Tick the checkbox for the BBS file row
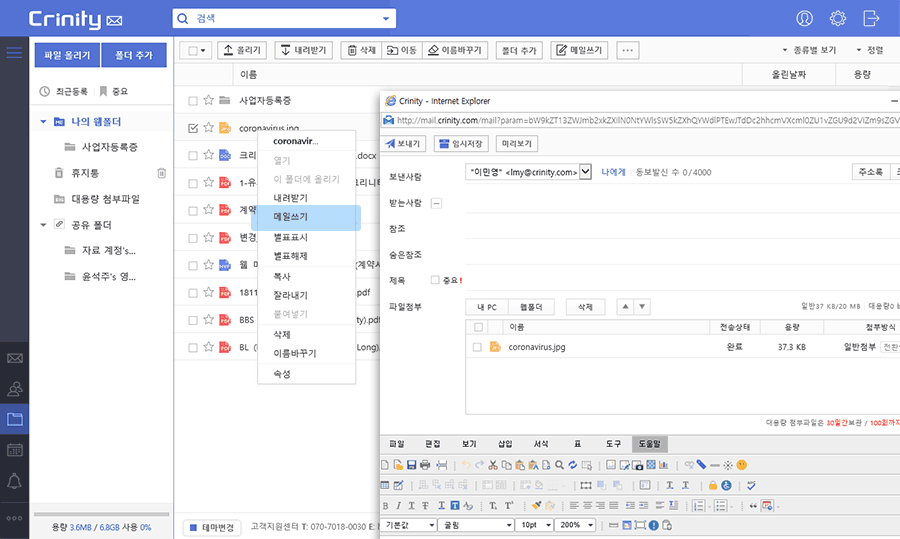This screenshot has height=539, width=900. pyautogui.click(x=193, y=320)
